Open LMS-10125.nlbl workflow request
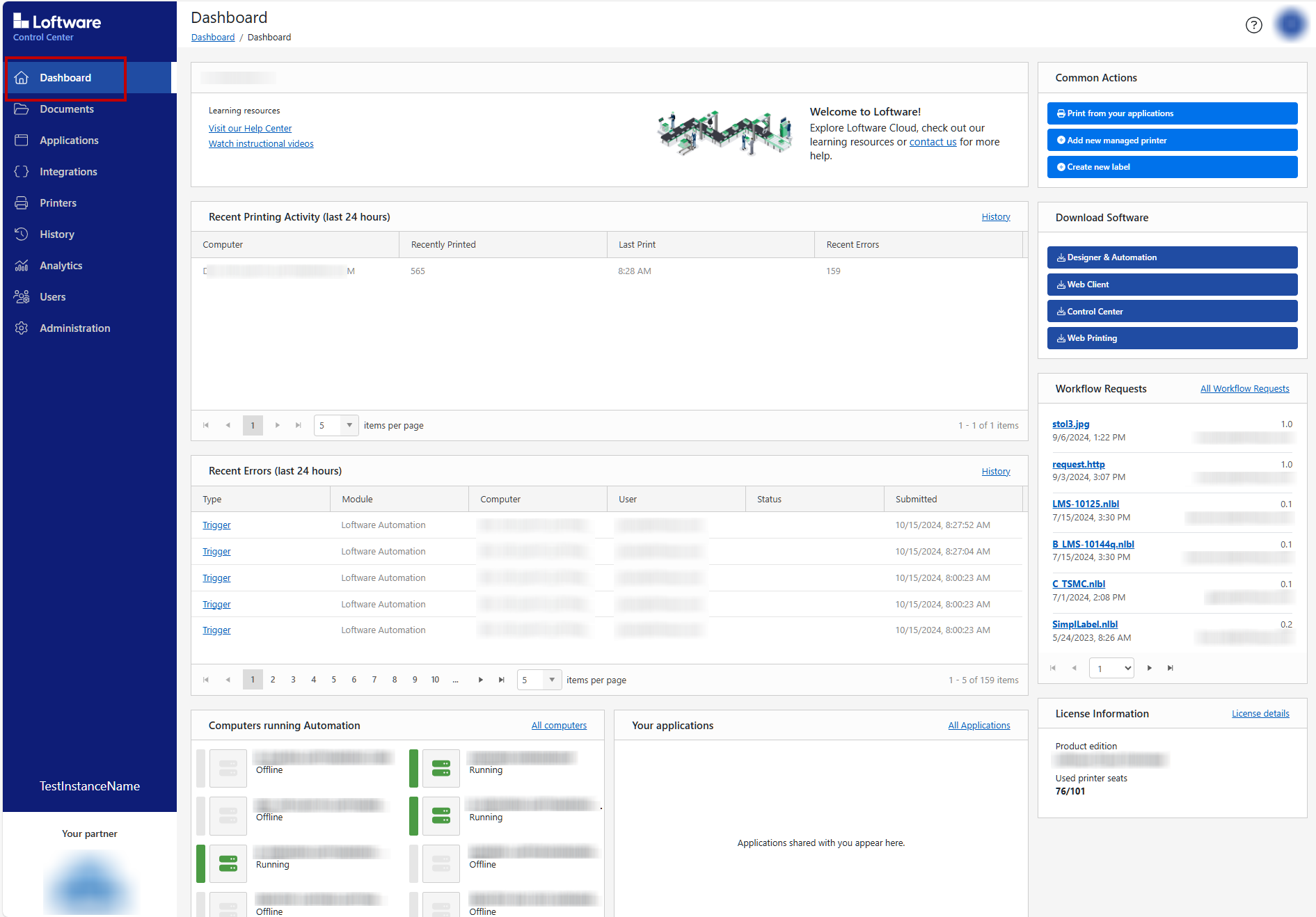The width and height of the screenshot is (1316, 917). coord(1086,504)
